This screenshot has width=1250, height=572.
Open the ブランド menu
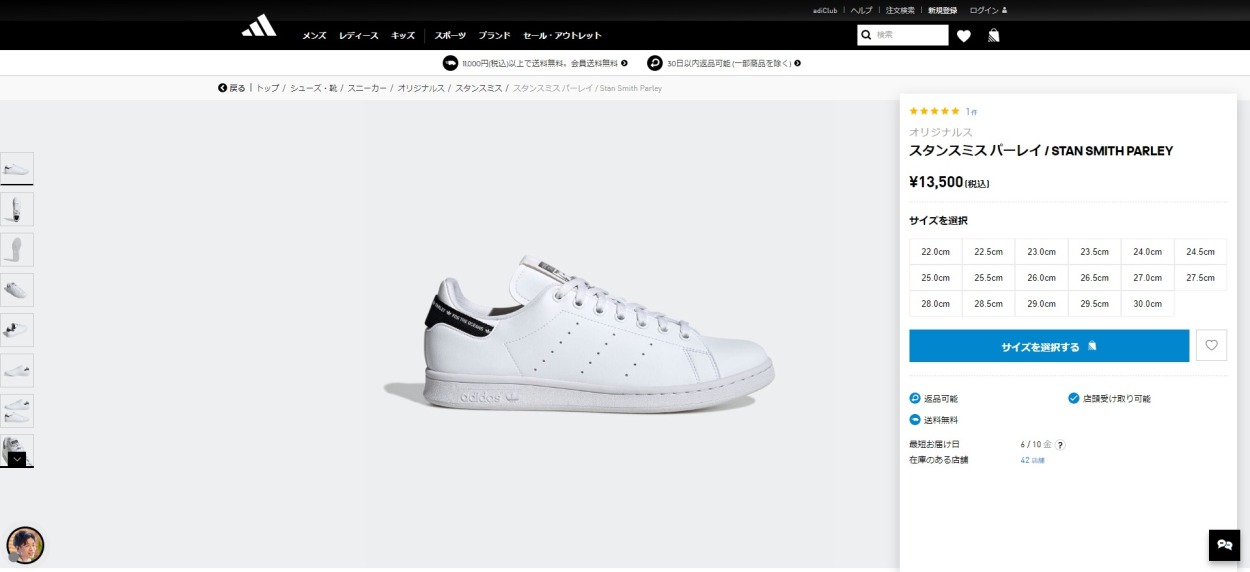(x=494, y=36)
